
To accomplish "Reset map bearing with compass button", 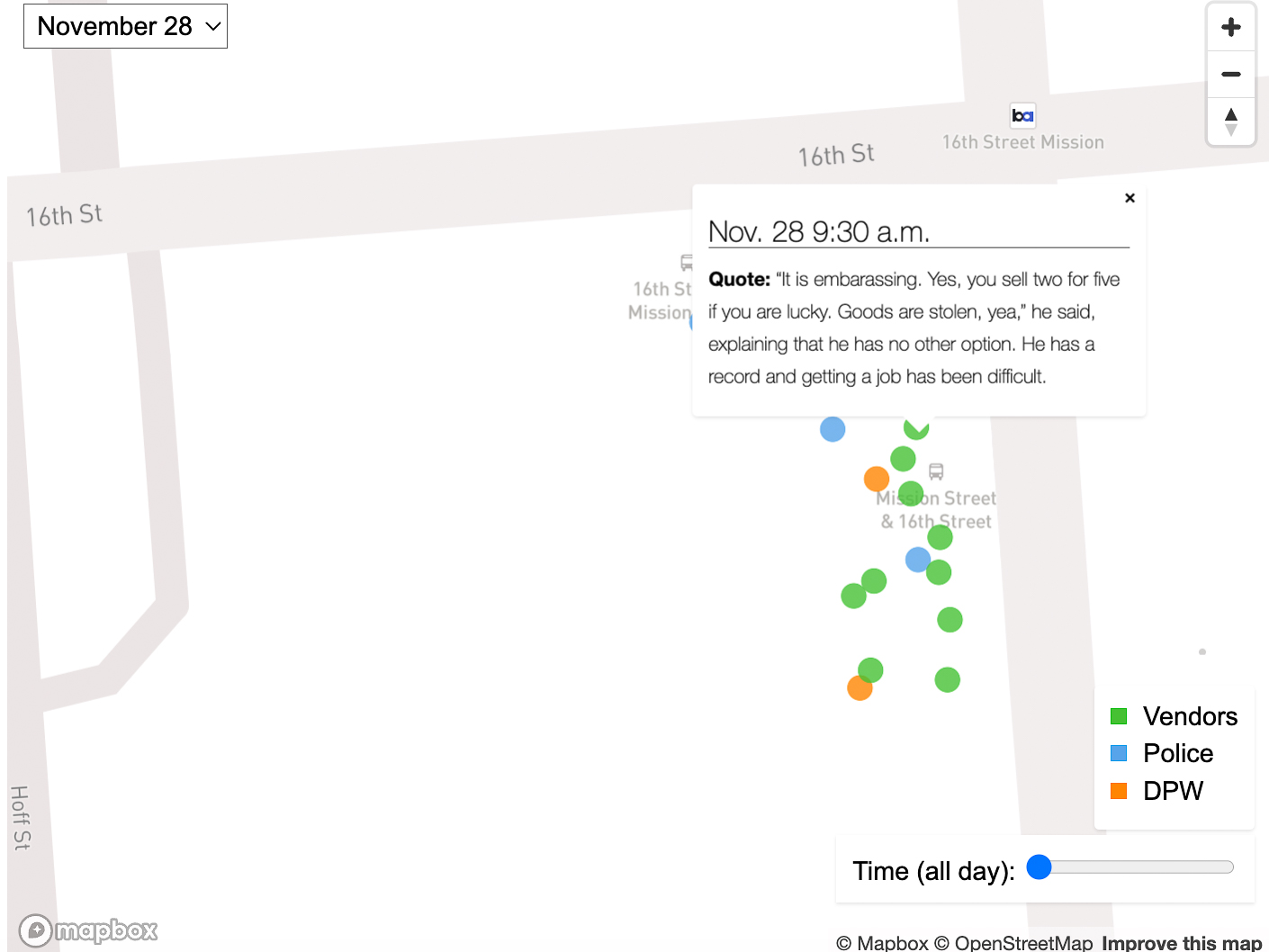I will click(1230, 121).
